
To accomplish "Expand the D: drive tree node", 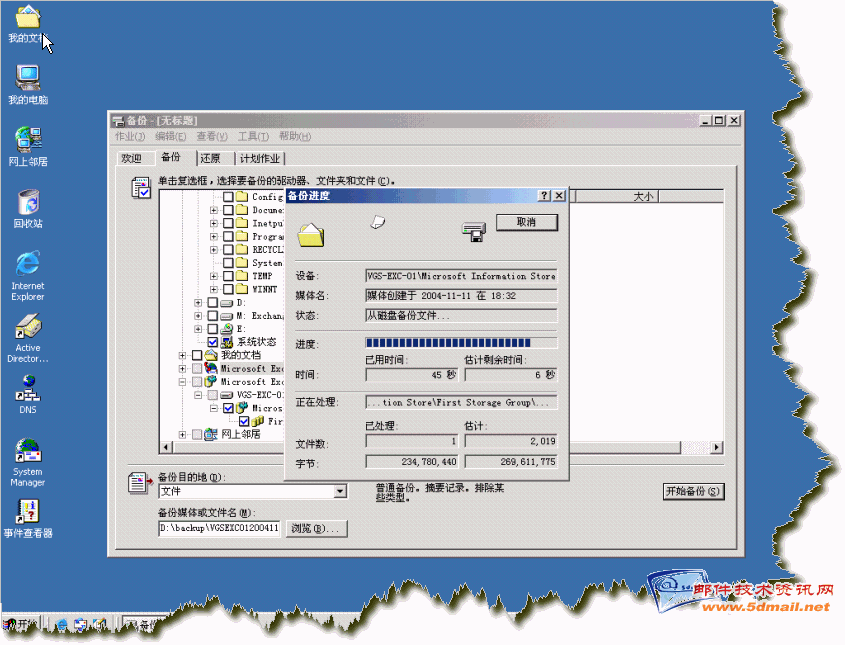I will [198, 302].
